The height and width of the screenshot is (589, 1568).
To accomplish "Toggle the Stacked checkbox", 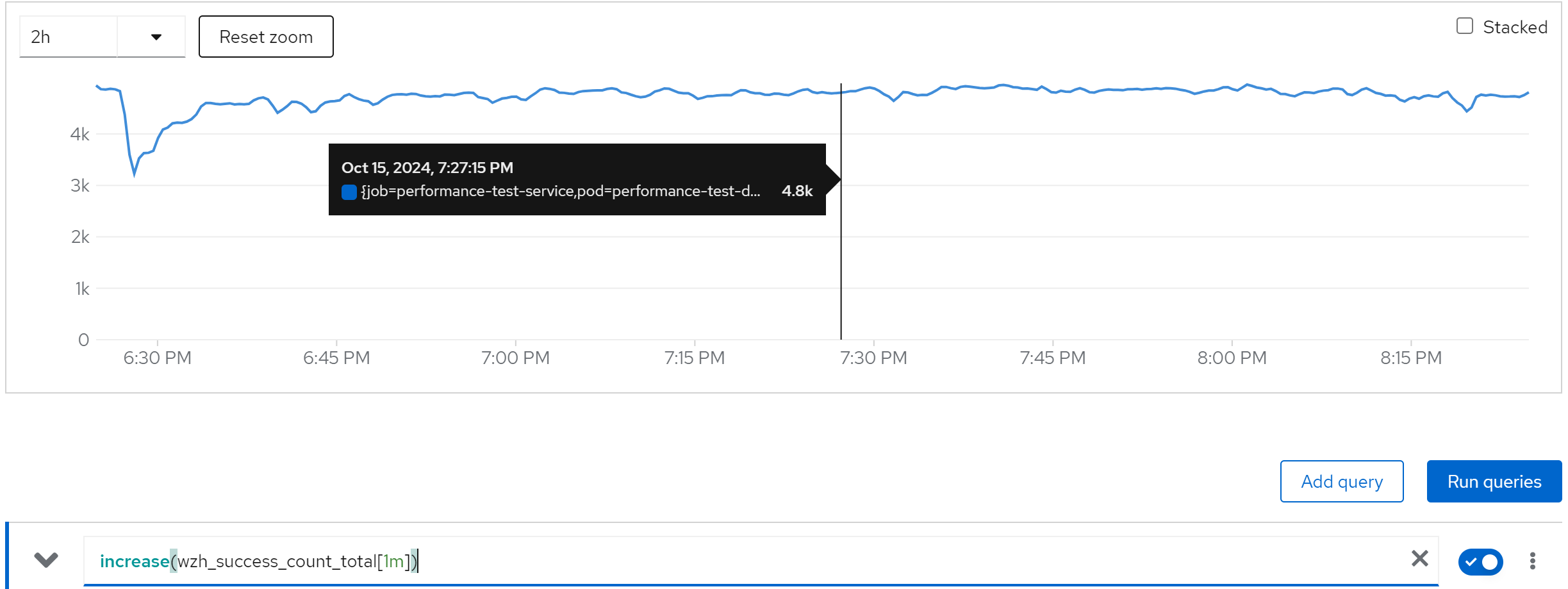I will click(x=1464, y=26).
